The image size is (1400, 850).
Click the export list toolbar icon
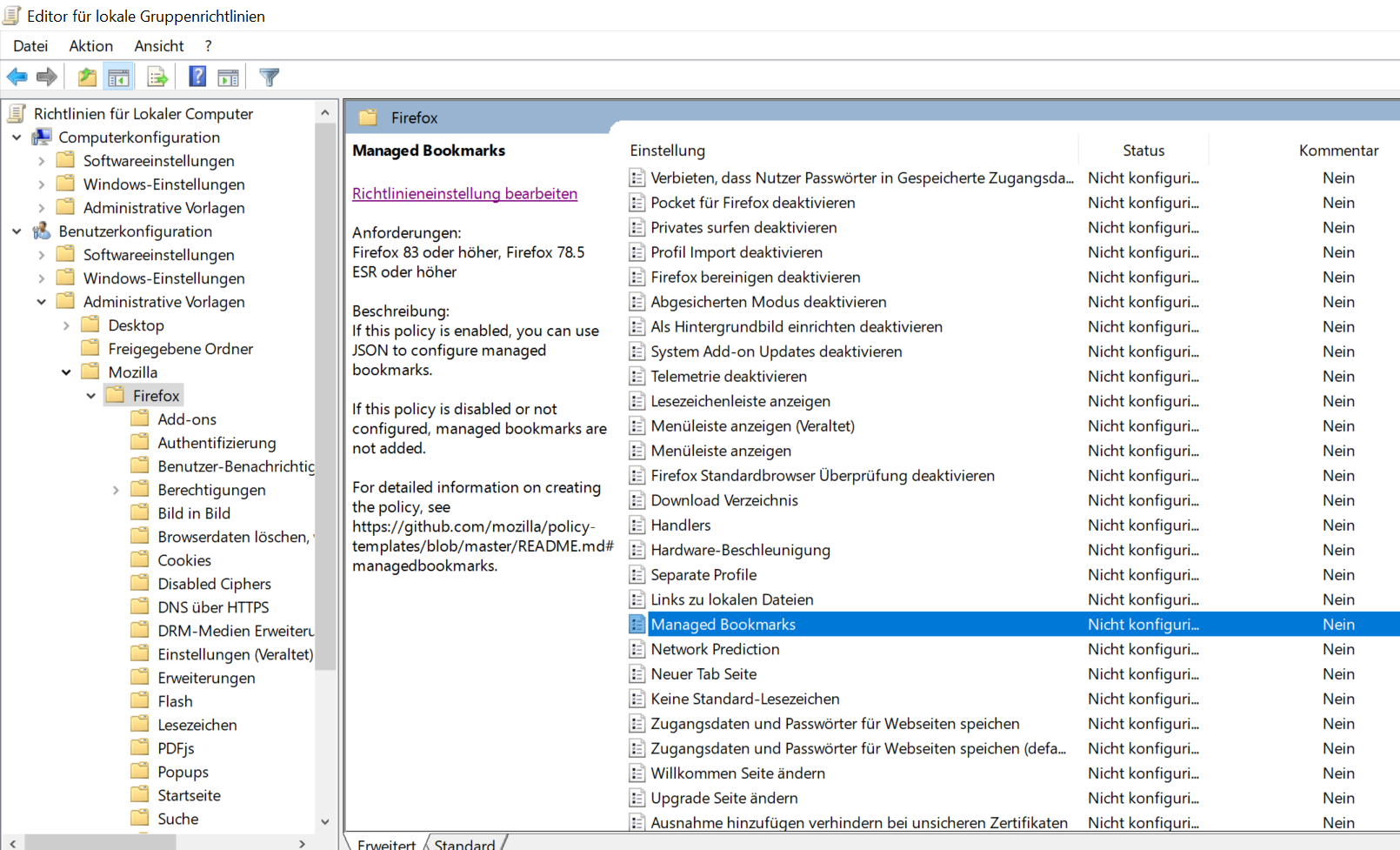(157, 77)
